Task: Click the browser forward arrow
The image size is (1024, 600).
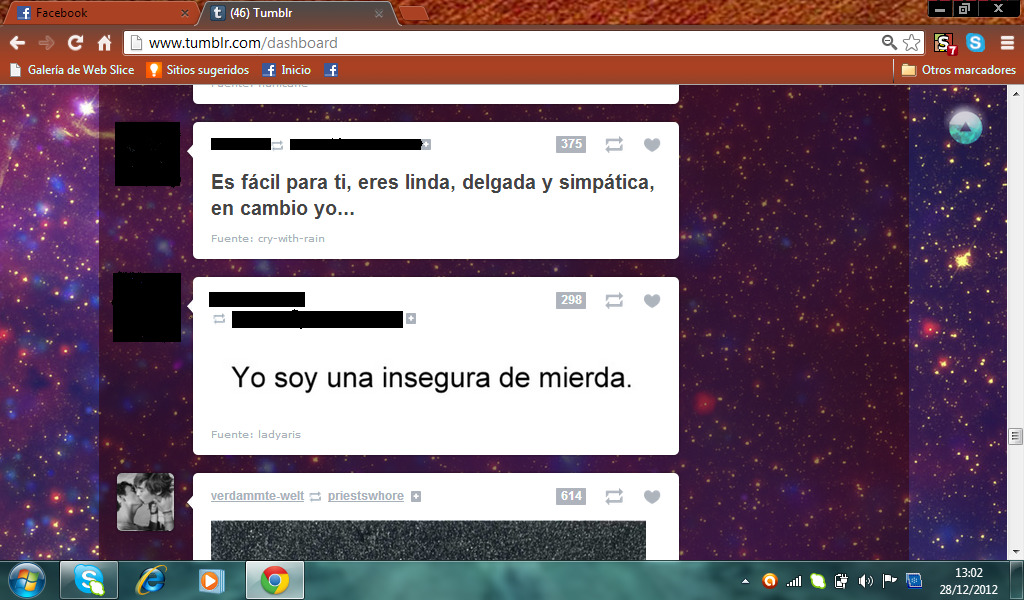Action: [x=46, y=43]
